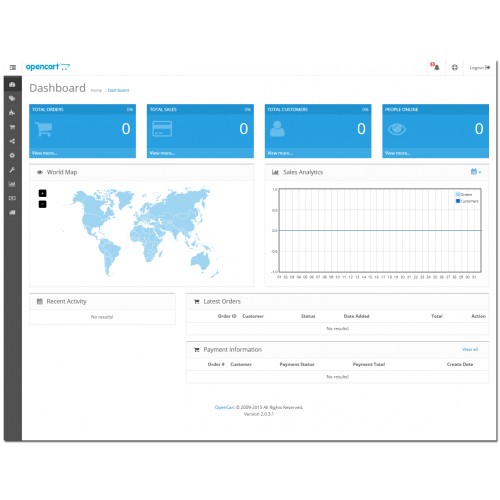
Task: Open the Dashboard sidebar icon
Action: 12,84
